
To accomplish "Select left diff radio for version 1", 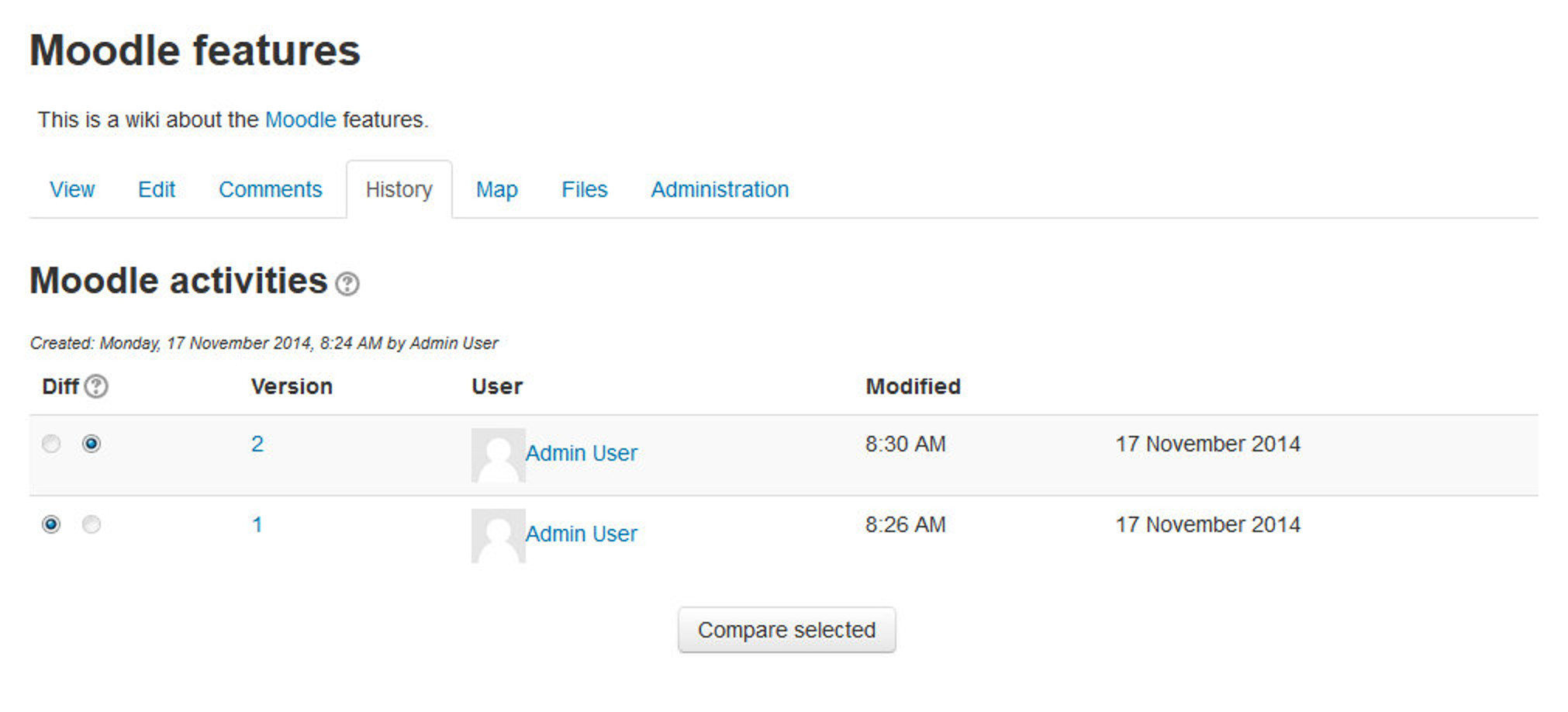I will point(51,524).
